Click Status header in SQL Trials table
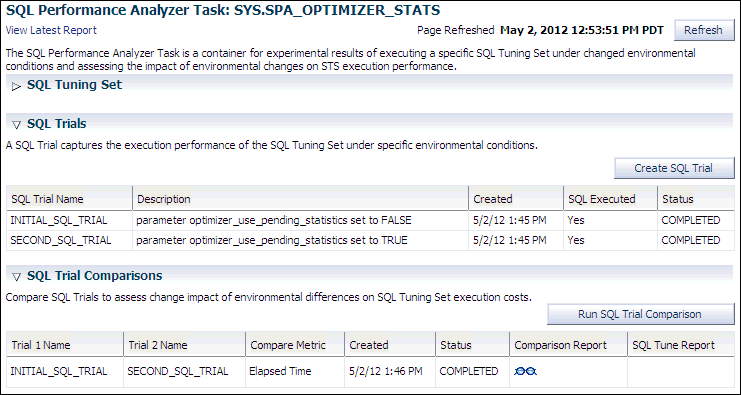Screen dimensions: 741x395 (677, 199)
